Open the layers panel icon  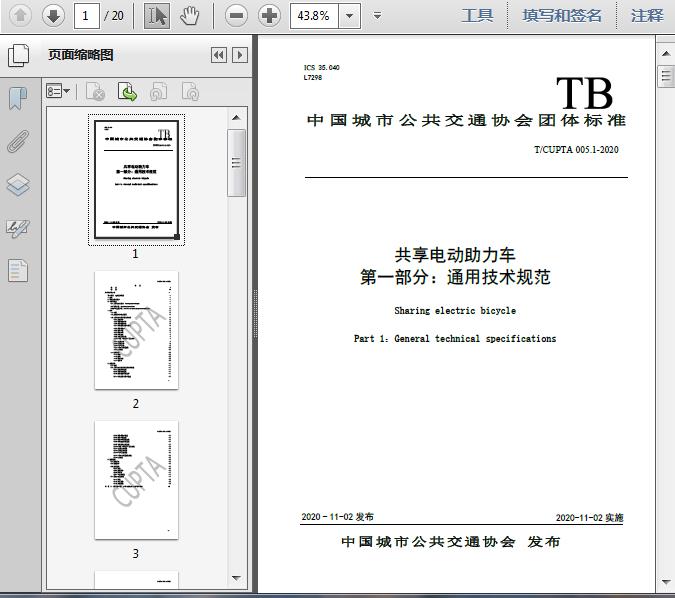(18, 185)
